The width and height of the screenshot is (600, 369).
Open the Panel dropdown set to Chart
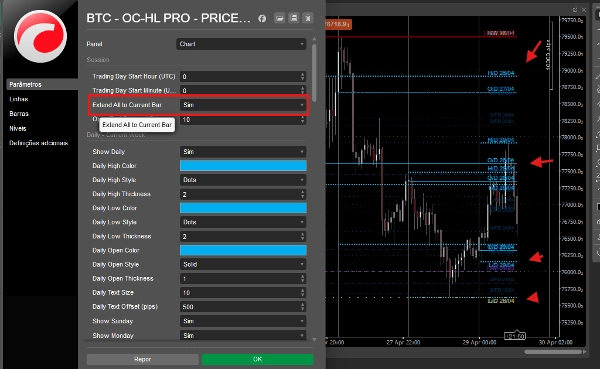pos(241,44)
